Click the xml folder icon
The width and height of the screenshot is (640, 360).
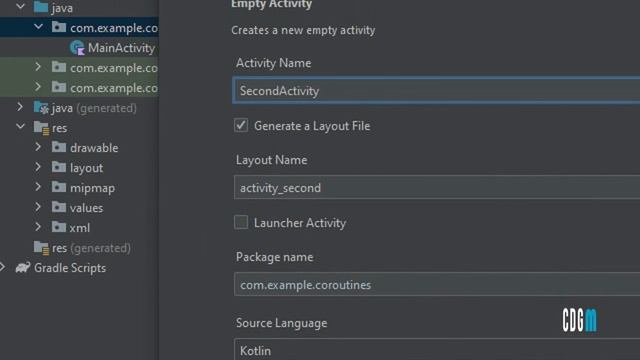pyautogui.click(x=59, y=227)
